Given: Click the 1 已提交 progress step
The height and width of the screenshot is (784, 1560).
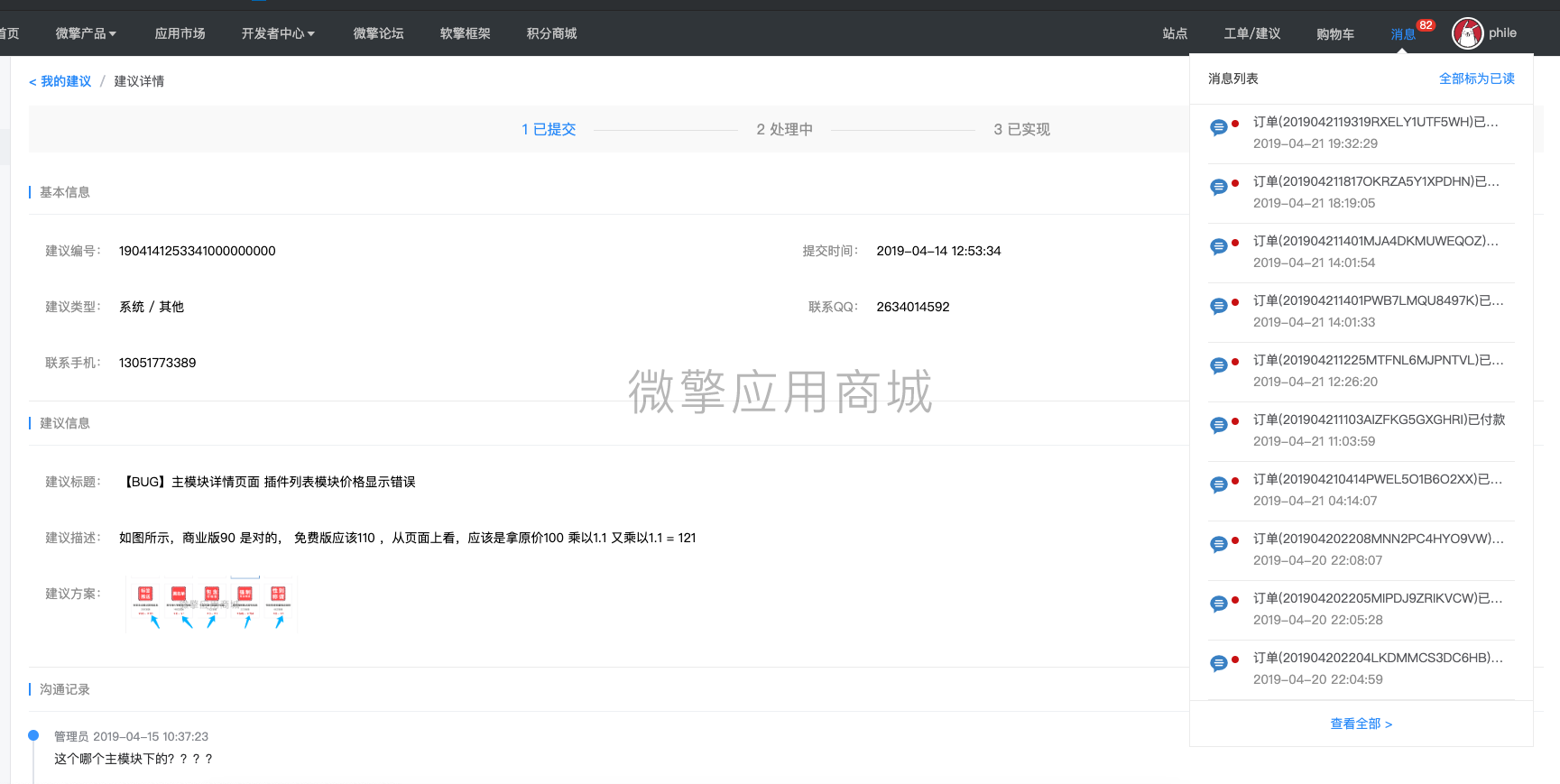Looking at the screenshot, I should click(x=549, y=129).
